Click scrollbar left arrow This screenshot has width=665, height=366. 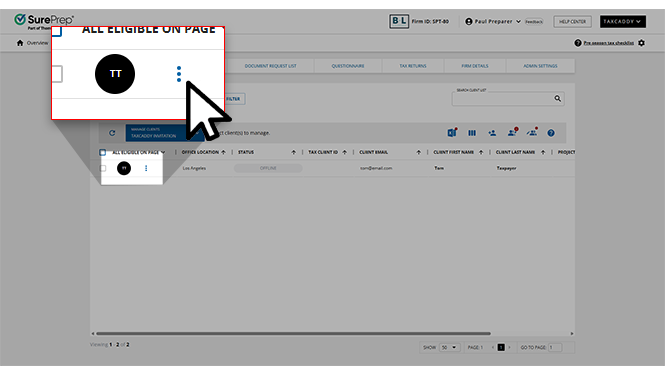93,334
